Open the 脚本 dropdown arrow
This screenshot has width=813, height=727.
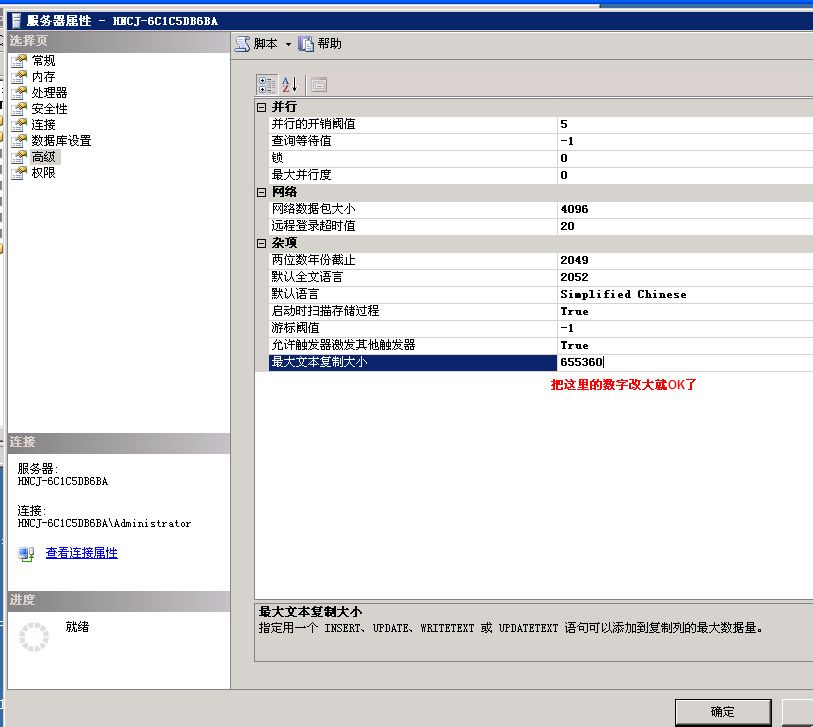(x=288, y=44)
